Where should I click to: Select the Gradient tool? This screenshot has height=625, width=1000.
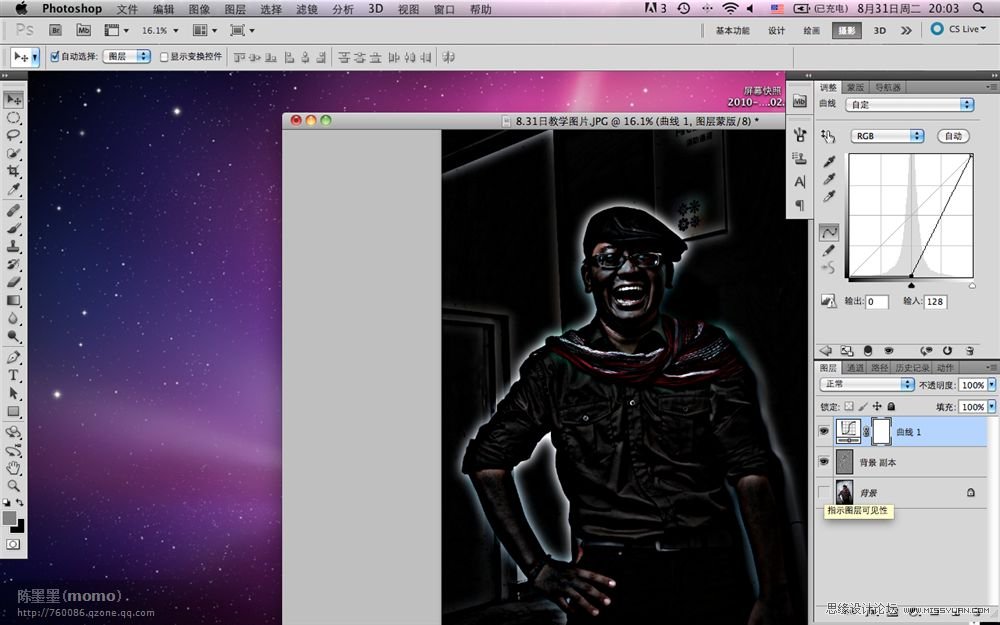point(13,300)
